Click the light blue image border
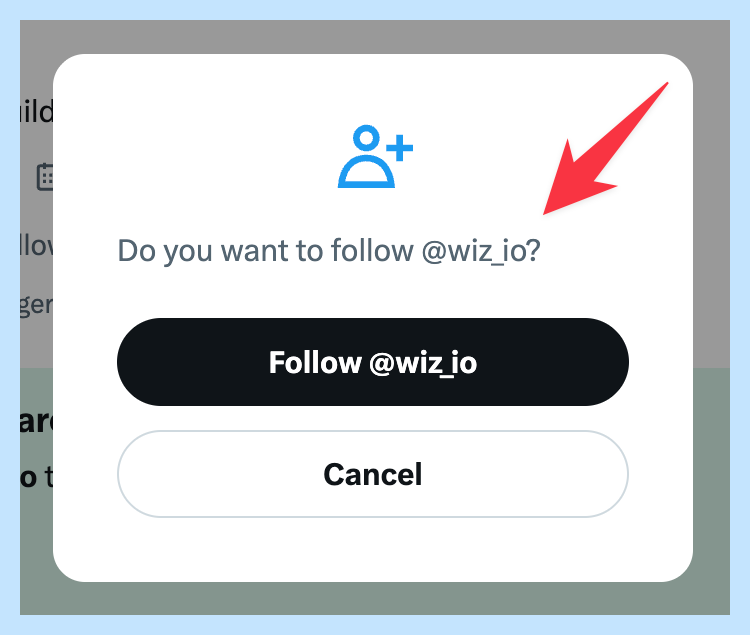 [x=375, y=10]
